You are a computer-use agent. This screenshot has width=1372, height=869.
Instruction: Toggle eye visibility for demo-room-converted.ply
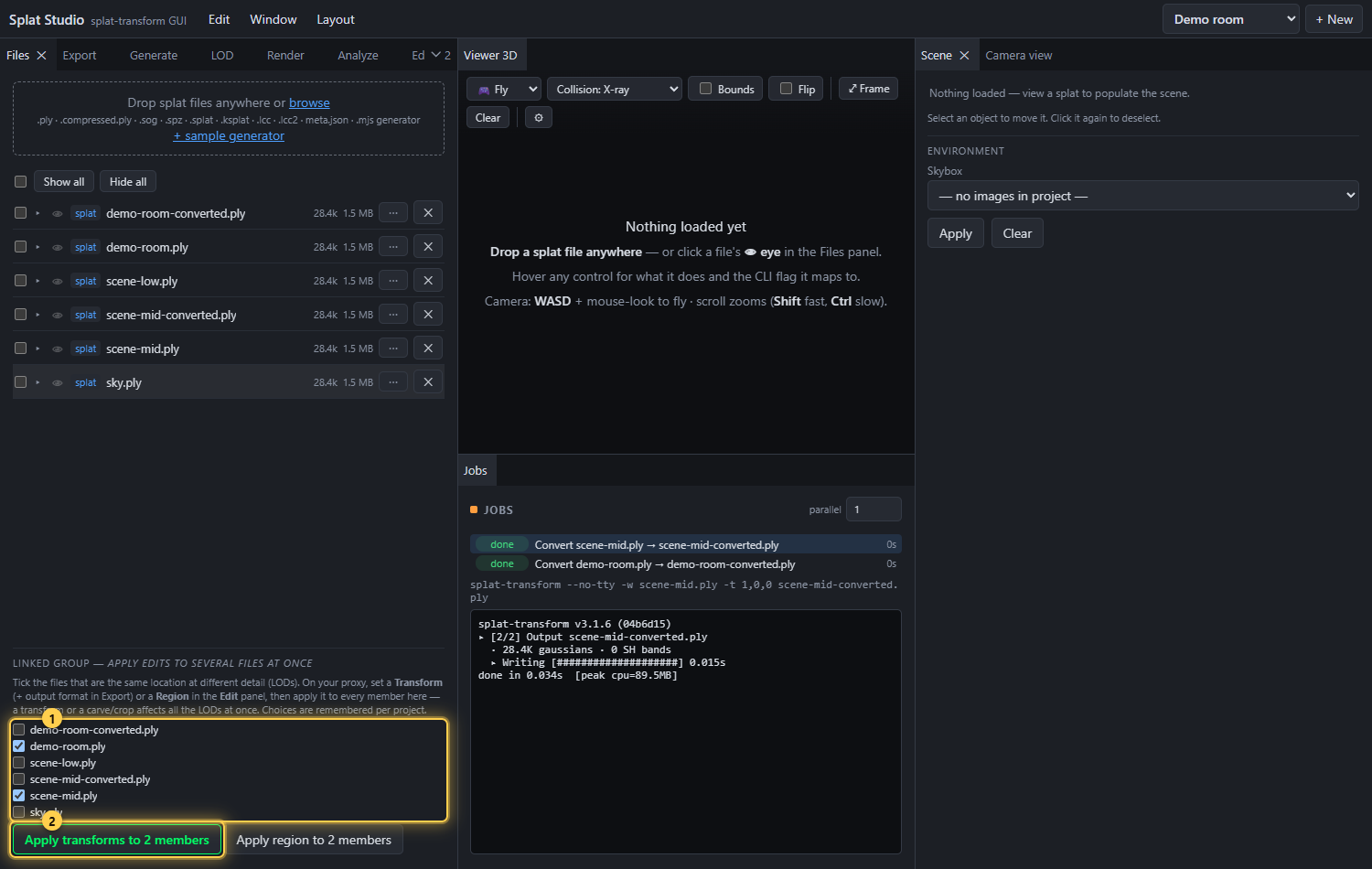point(58,214)
